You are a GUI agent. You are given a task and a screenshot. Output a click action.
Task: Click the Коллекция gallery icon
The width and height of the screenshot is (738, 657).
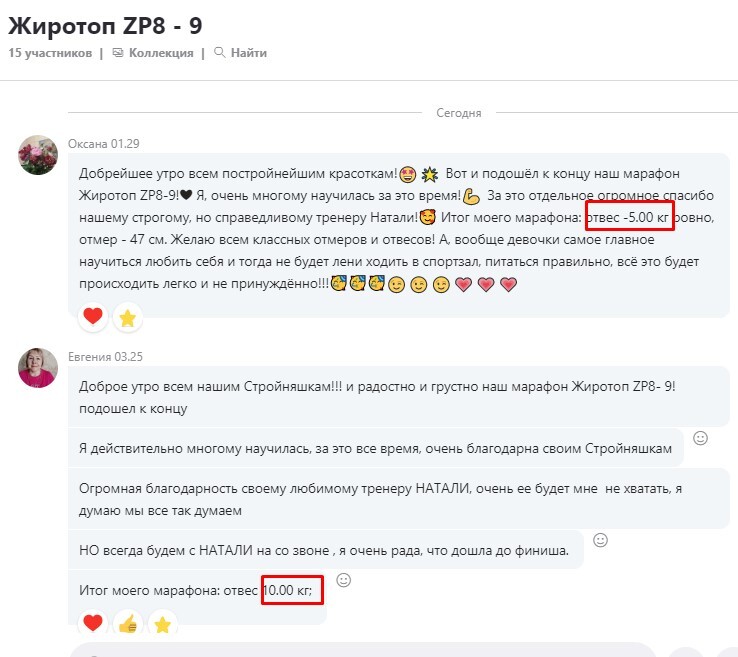pyautogui.click(x=118, y=53)
